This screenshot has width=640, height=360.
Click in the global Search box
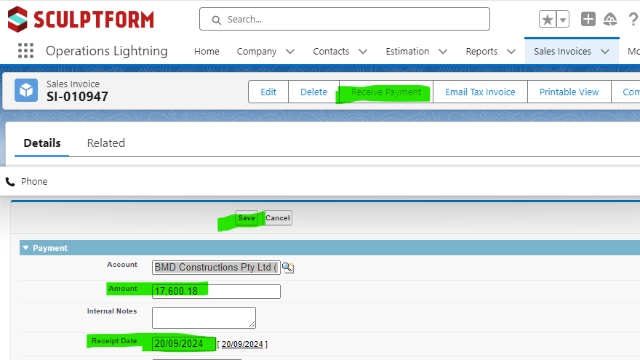[x=344, y=19]
